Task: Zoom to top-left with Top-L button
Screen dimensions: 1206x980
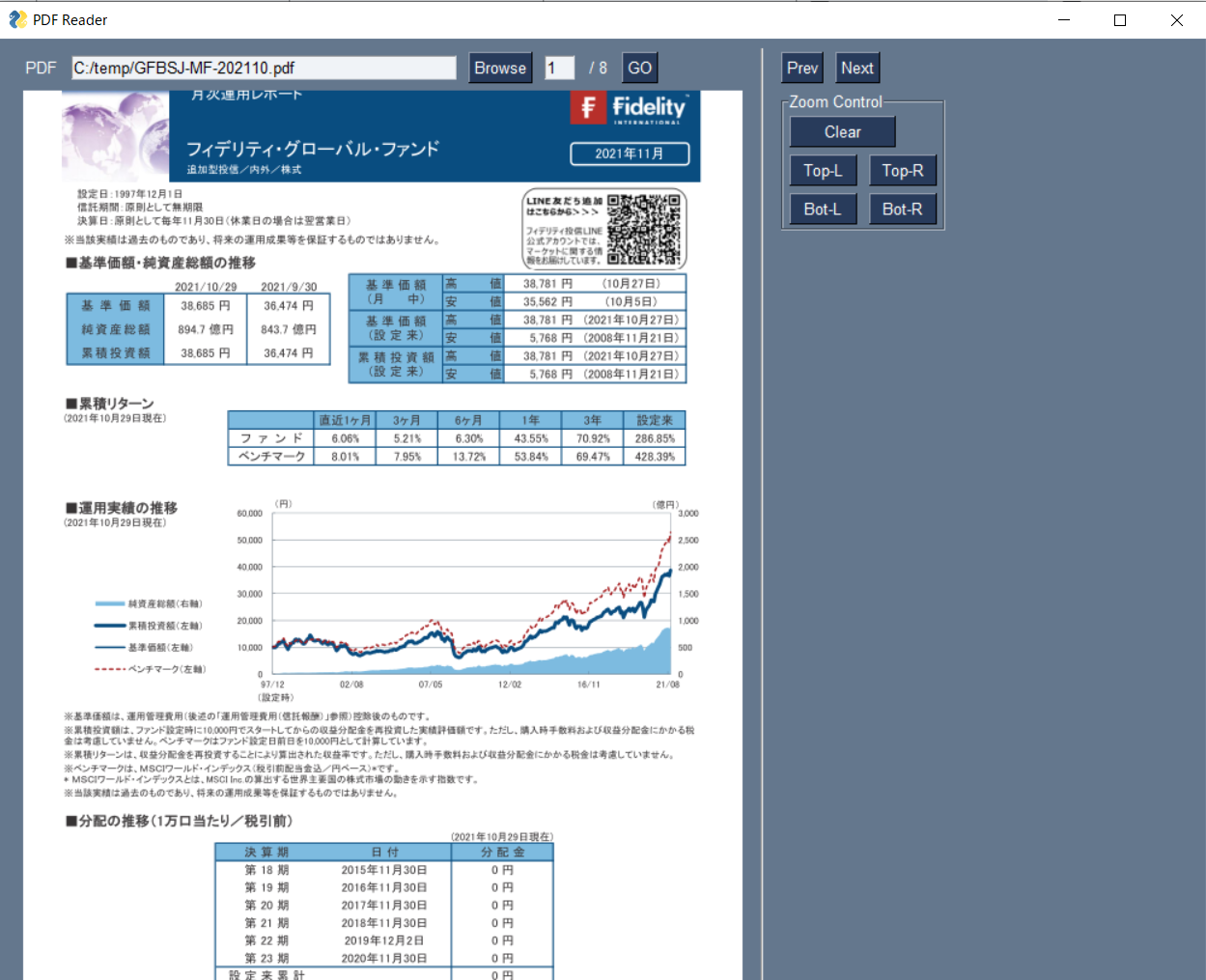Action: [824, 171]
